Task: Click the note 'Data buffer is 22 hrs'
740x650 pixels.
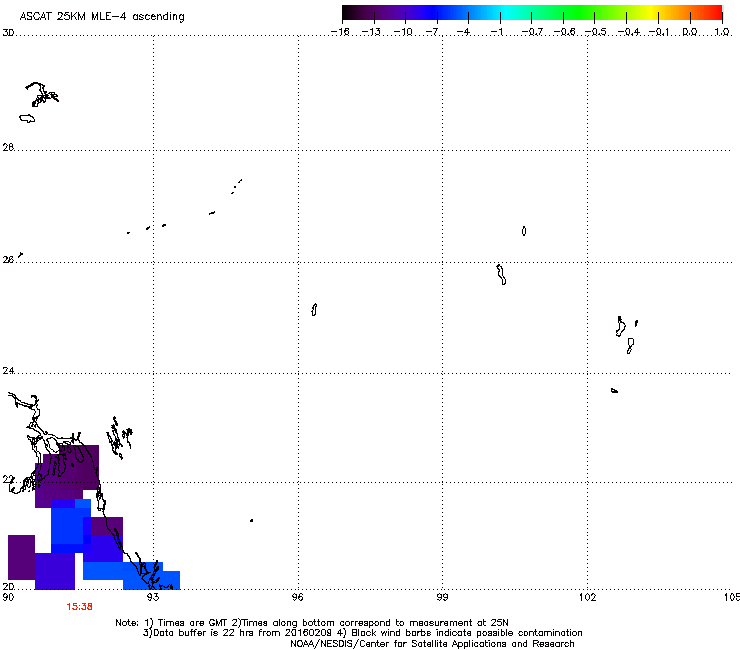Action: [201, 633]
